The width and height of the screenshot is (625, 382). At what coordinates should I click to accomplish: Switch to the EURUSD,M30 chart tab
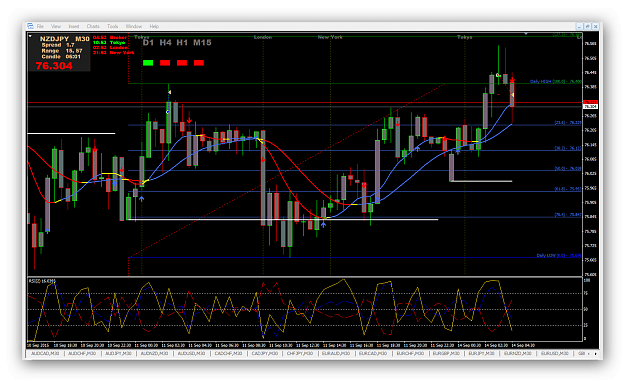coord(554,353)
